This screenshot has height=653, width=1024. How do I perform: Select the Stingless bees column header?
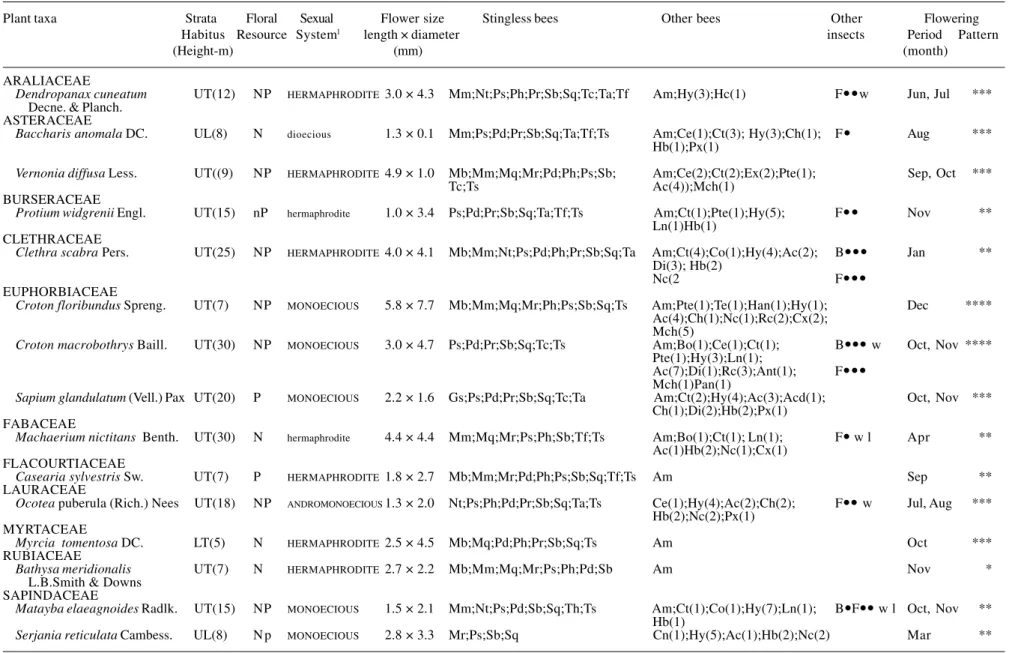pos(520,19)
